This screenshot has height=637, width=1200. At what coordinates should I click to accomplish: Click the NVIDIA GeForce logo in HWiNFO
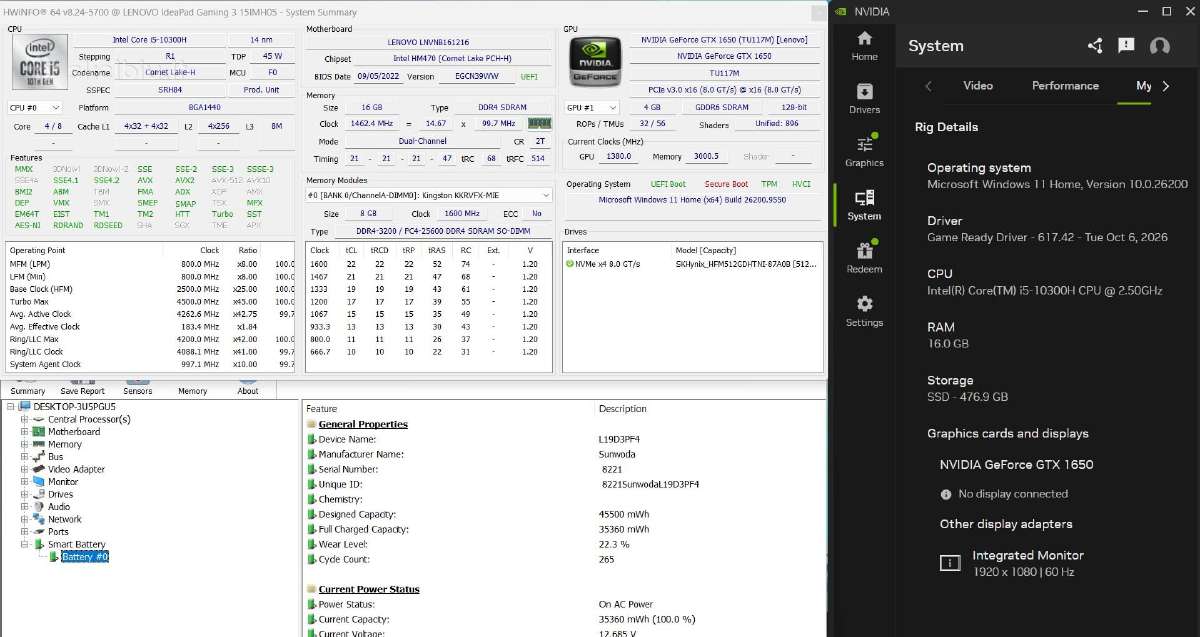pos(593,60)
